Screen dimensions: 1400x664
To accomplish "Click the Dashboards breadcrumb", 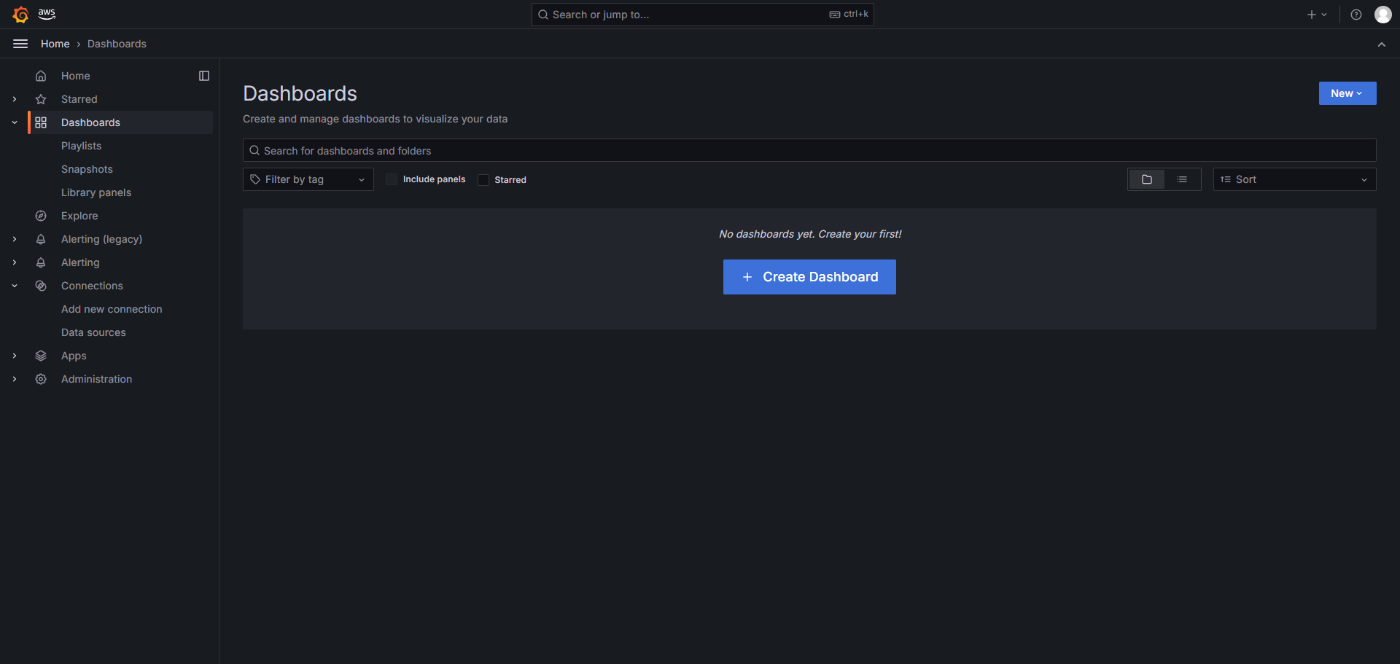I will [116, 44].
